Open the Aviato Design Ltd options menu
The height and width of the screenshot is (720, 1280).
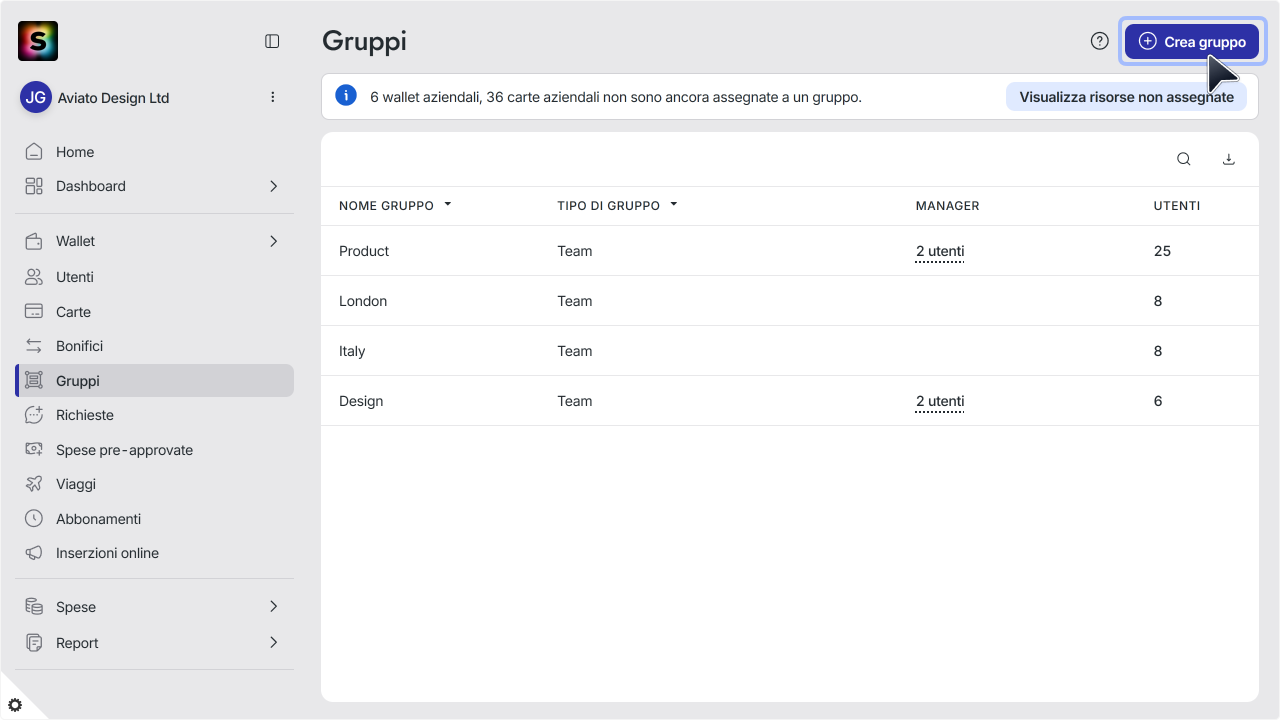pos(273,97)
